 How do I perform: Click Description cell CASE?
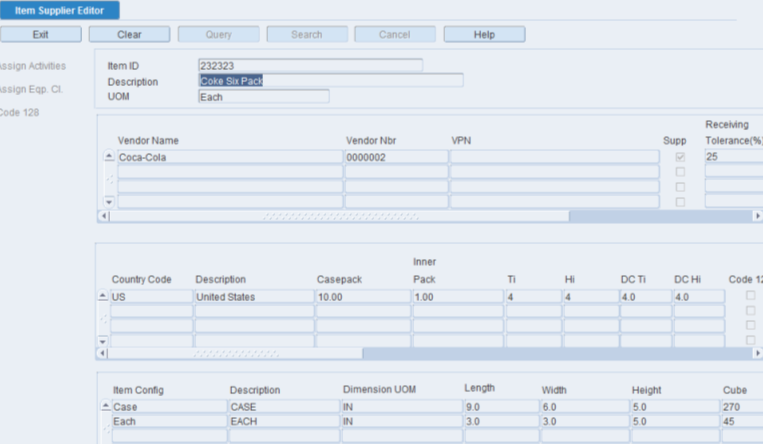click(284, 406)
